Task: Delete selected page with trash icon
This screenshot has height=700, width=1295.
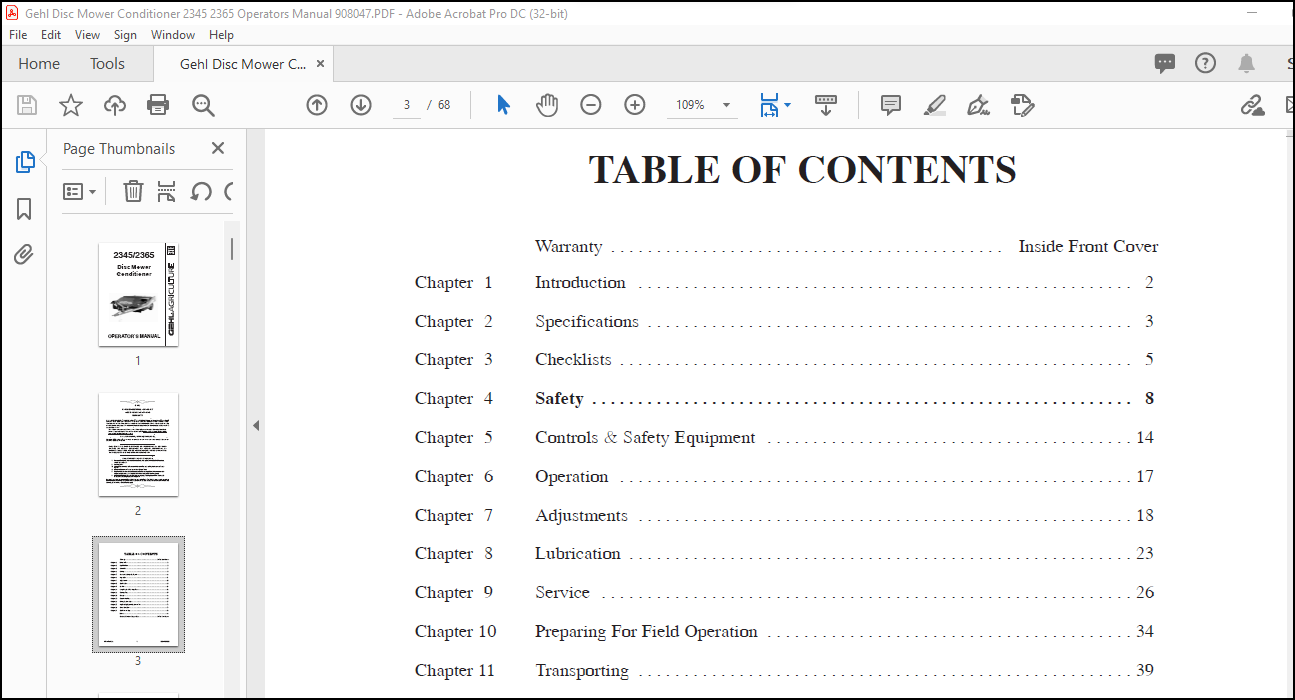Action: (133, 191)
